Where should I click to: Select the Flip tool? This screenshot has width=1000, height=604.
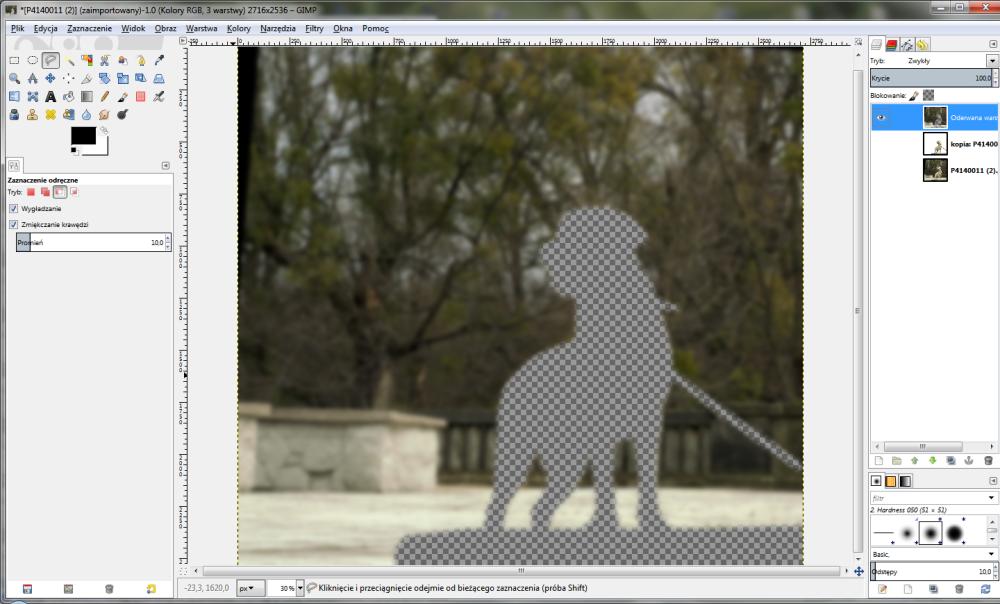tap(14, 96)
